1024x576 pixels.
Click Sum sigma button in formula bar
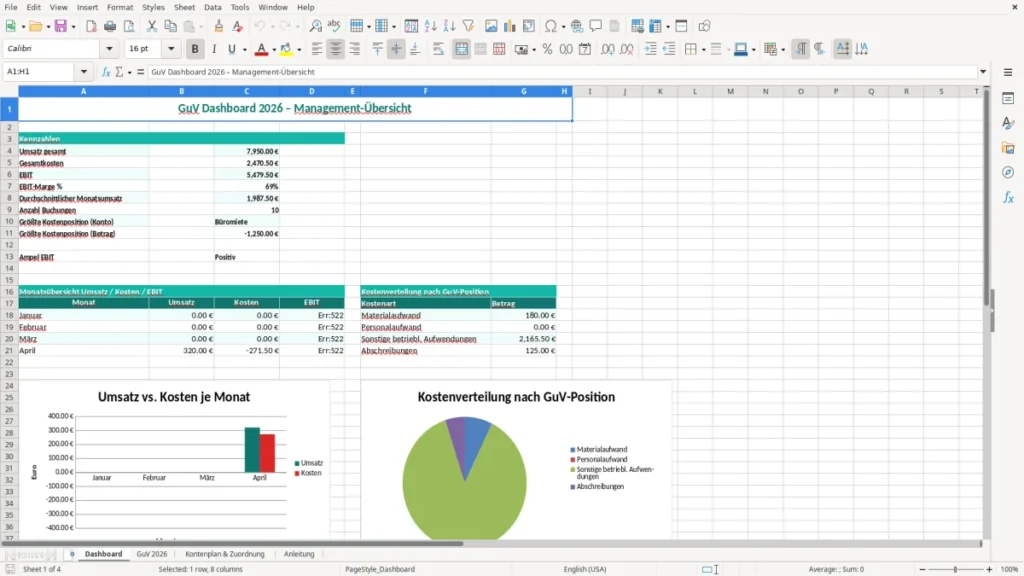pyautogui.click(x=119, y=72)
